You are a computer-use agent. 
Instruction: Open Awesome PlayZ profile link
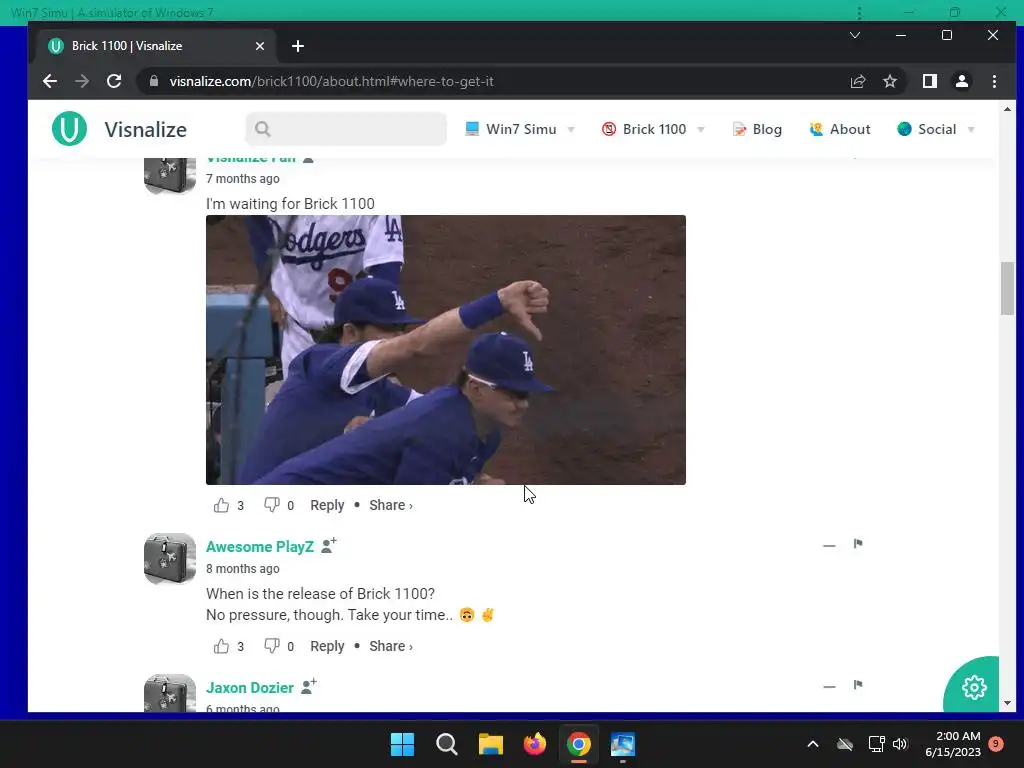260,547
